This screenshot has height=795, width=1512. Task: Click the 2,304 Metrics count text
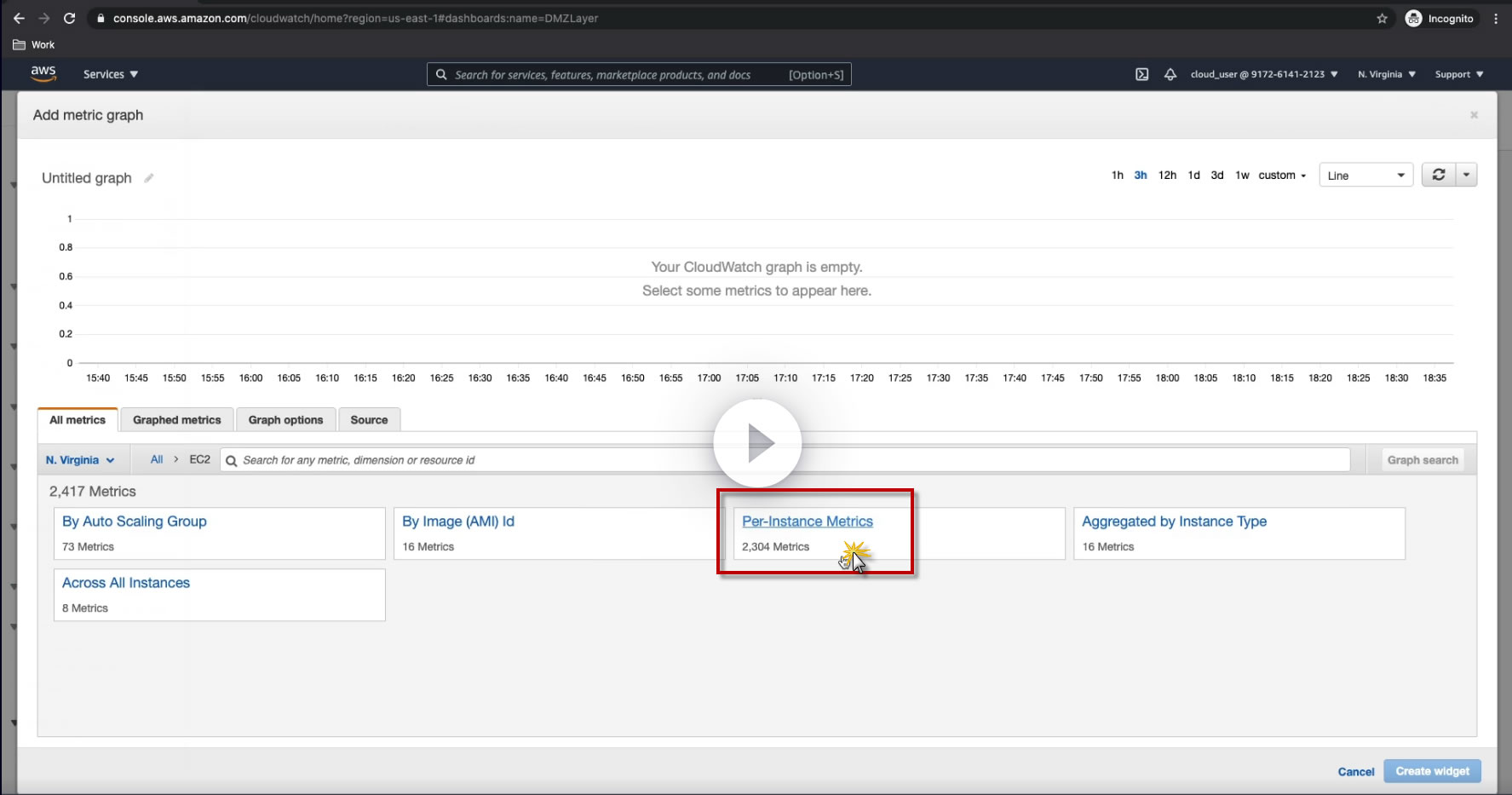pyautogui.click(x=776, y=547)
